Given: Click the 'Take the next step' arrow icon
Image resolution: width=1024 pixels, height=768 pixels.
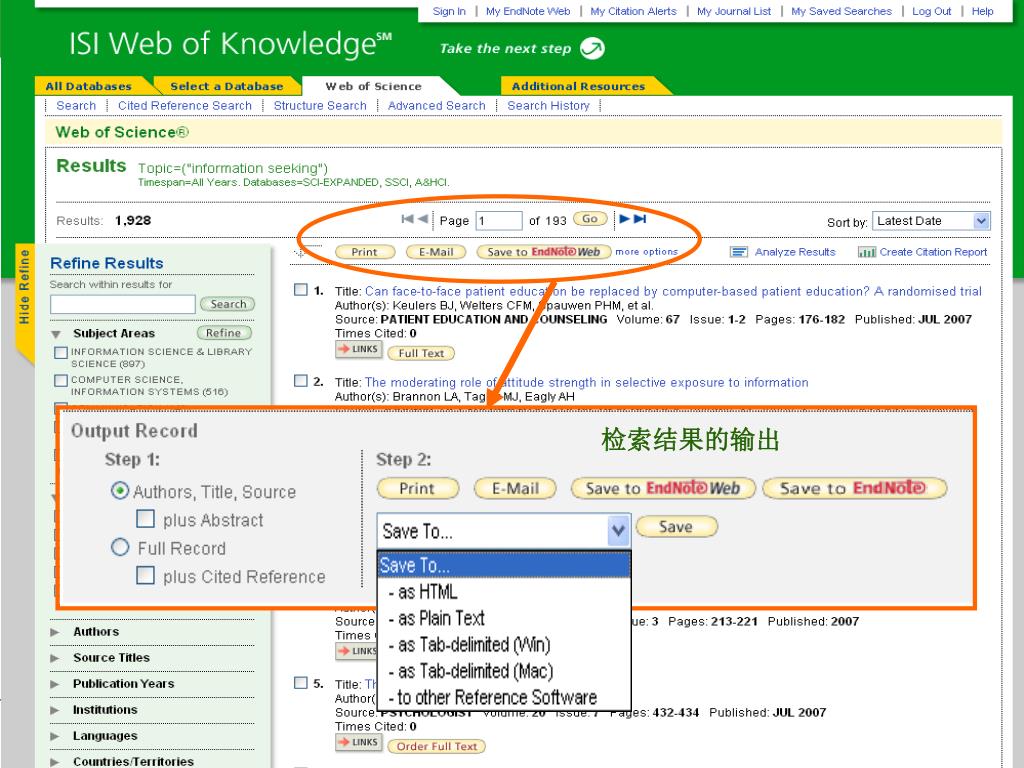Looking at the screenshot, I should 592,48.
